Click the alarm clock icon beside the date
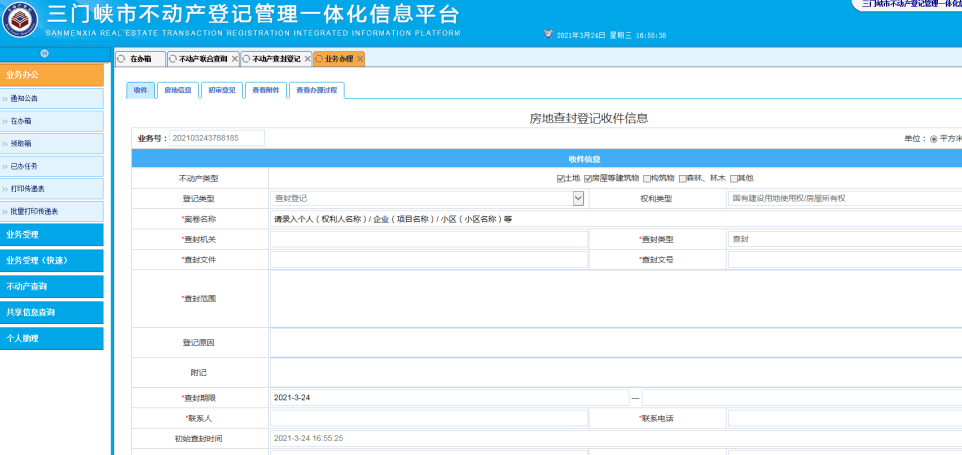 [547, 34]
